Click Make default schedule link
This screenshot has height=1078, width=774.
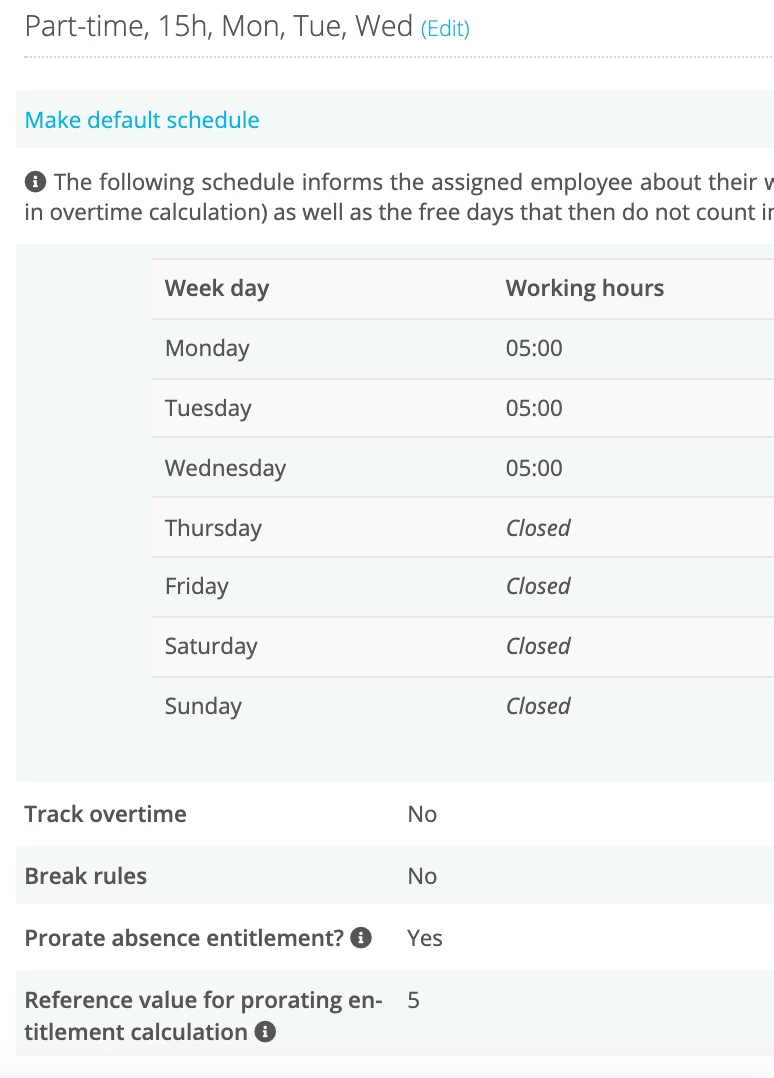(x=142, y=120)
